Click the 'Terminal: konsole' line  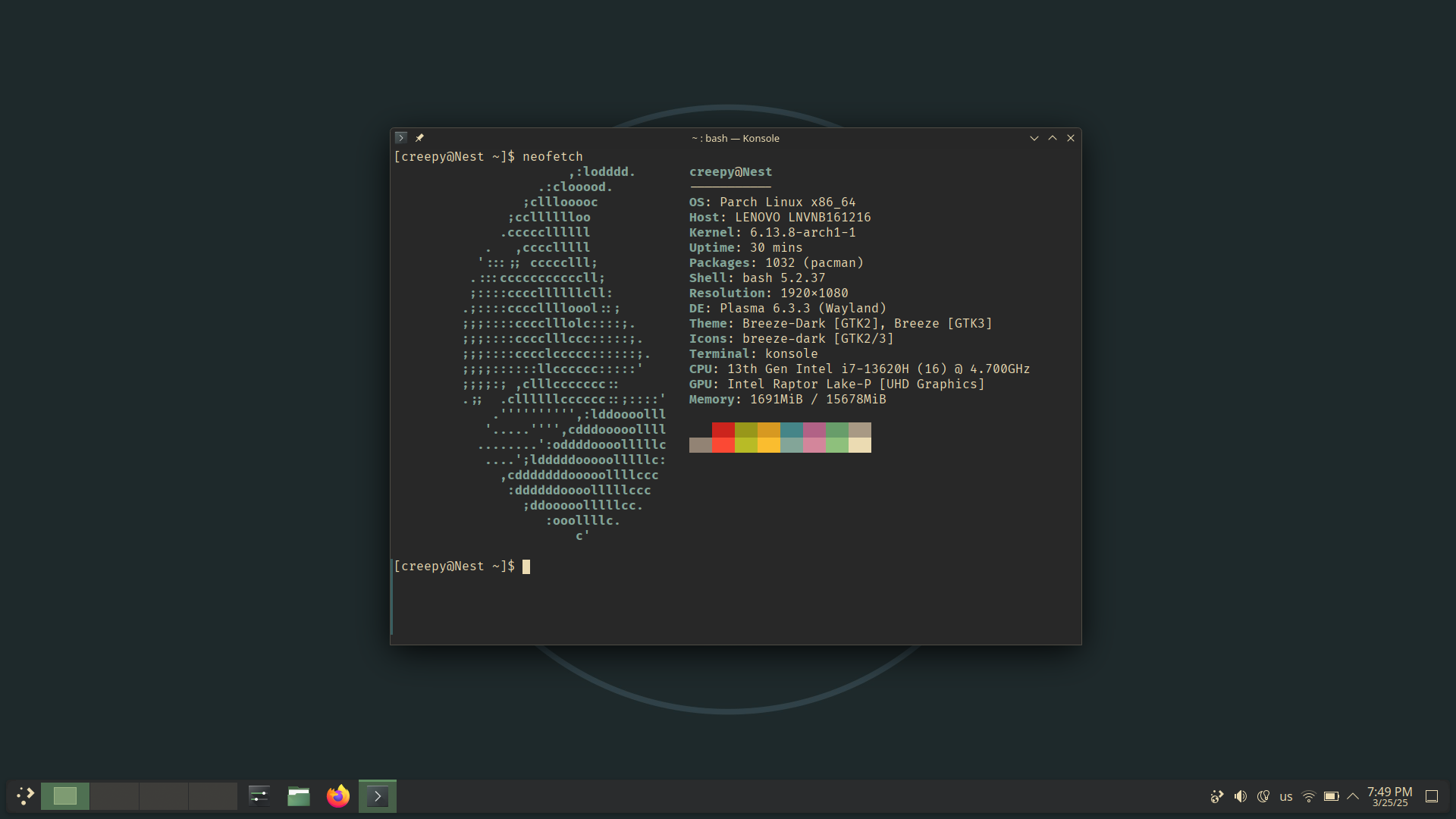pyautogui.click(x=754, y=353)
